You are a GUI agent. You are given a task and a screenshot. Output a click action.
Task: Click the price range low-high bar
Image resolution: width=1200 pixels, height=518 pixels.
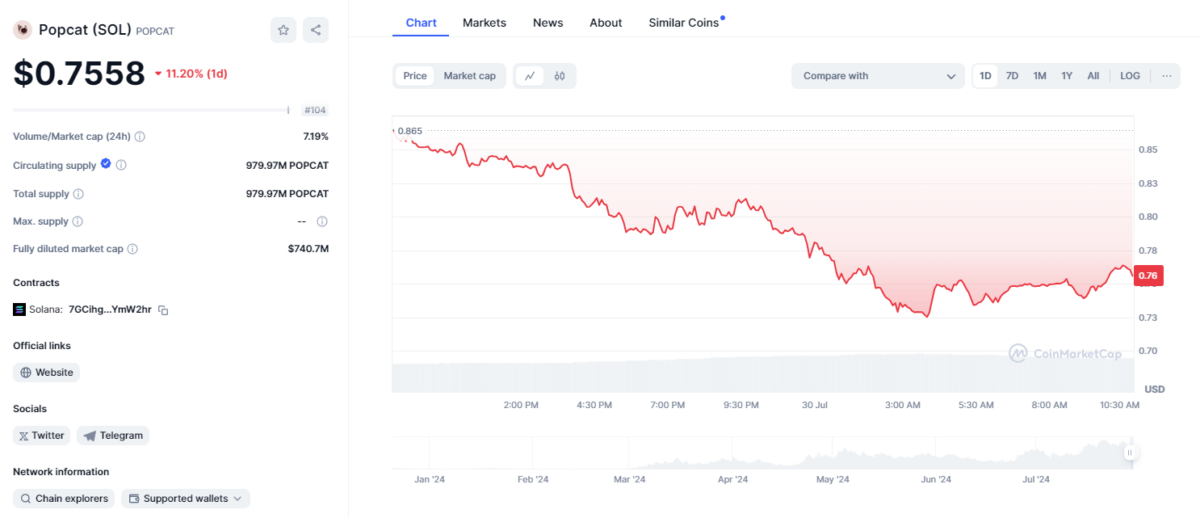pos(153,110)
